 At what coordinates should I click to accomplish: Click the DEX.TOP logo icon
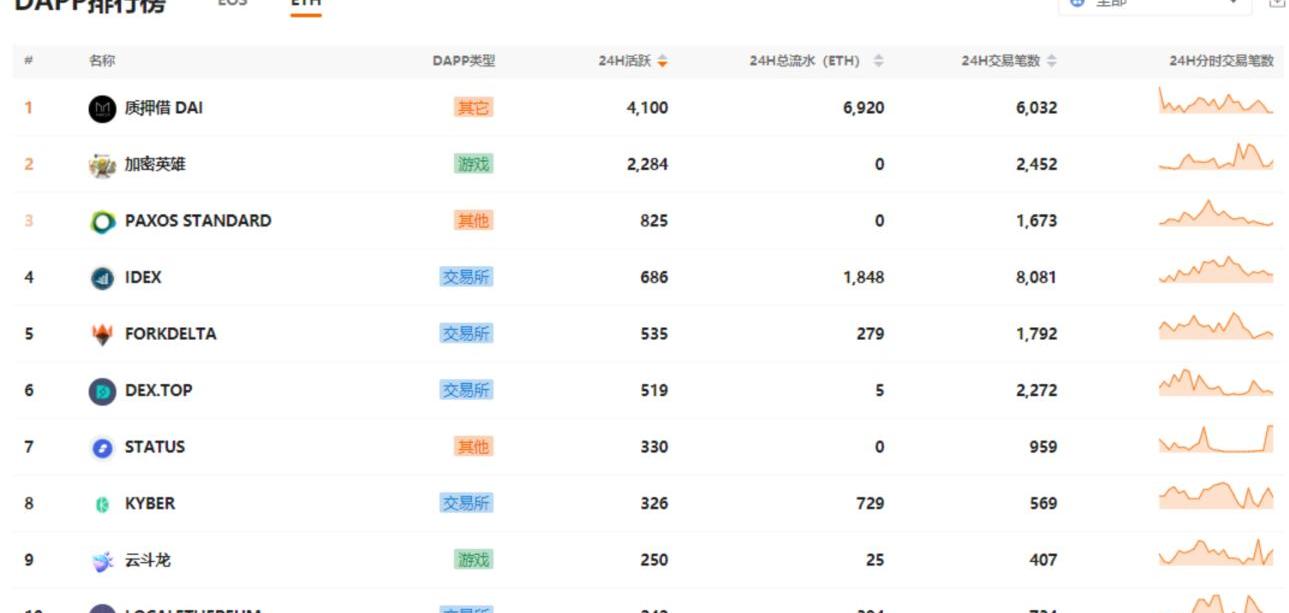click(102, 391)
